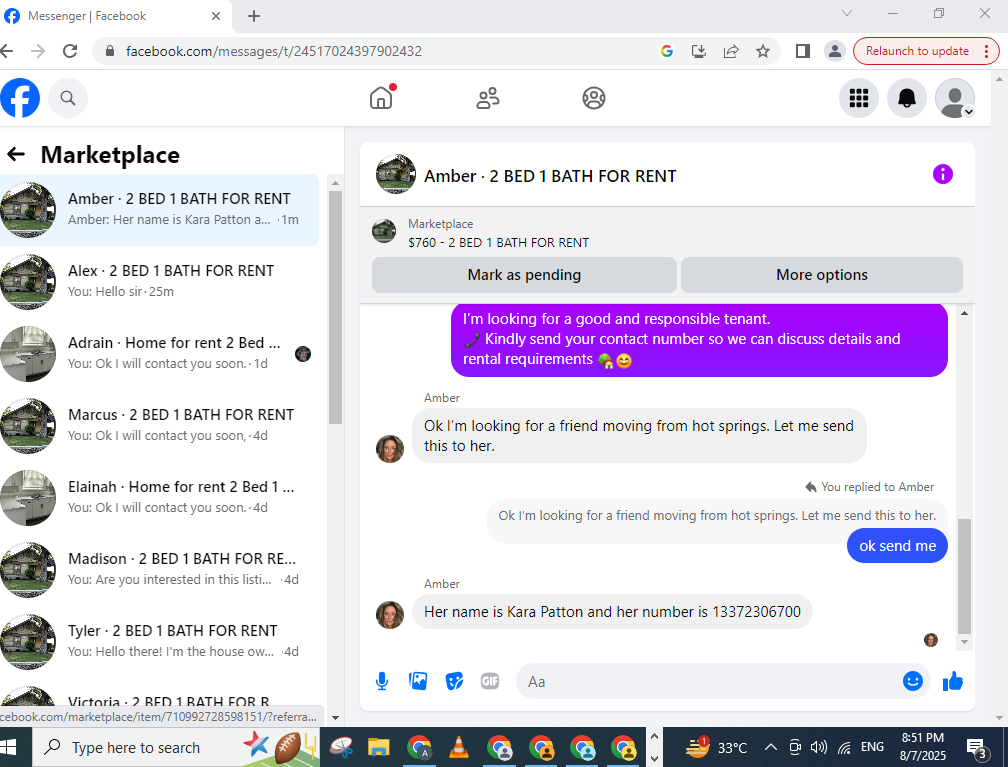Click the purple tenant request message
Image resolution: width=1008 pixels, height=767 pixels.
point(699,339)
